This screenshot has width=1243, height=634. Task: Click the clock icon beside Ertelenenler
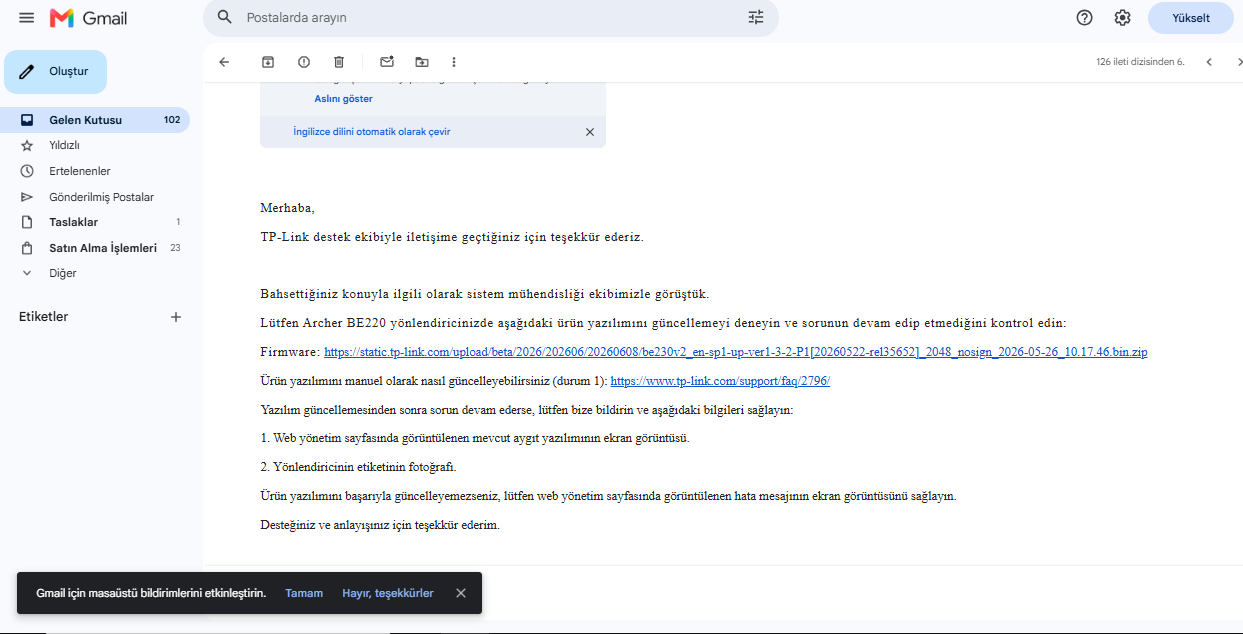(x=27, y=171)
